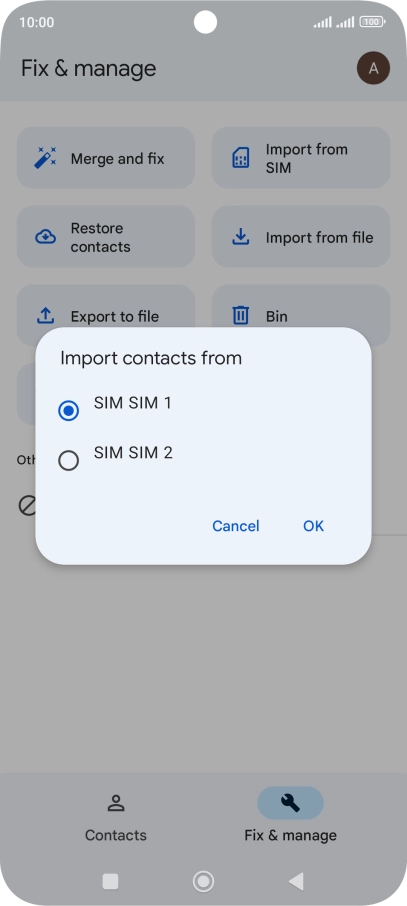Switch to the Fix & manage tab

[x=290, y=818]
